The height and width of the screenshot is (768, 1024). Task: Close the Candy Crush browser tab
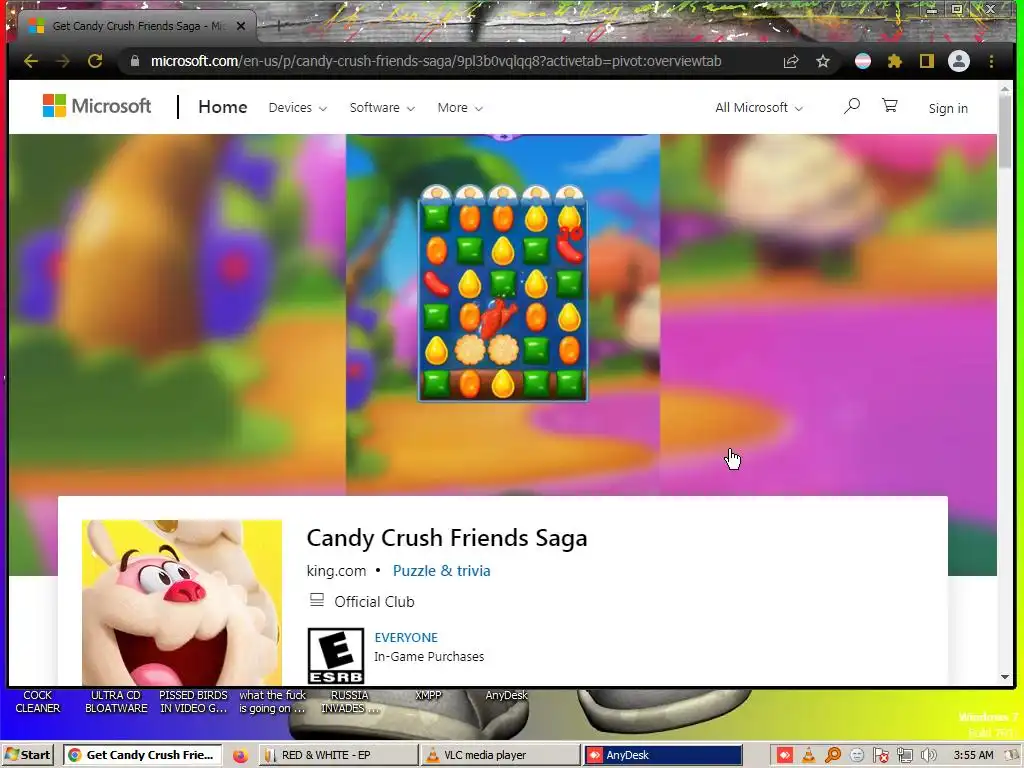(x=240, y=26)
